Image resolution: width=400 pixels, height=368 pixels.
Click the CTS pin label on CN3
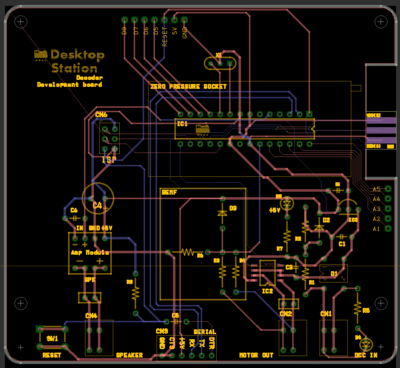172,344
